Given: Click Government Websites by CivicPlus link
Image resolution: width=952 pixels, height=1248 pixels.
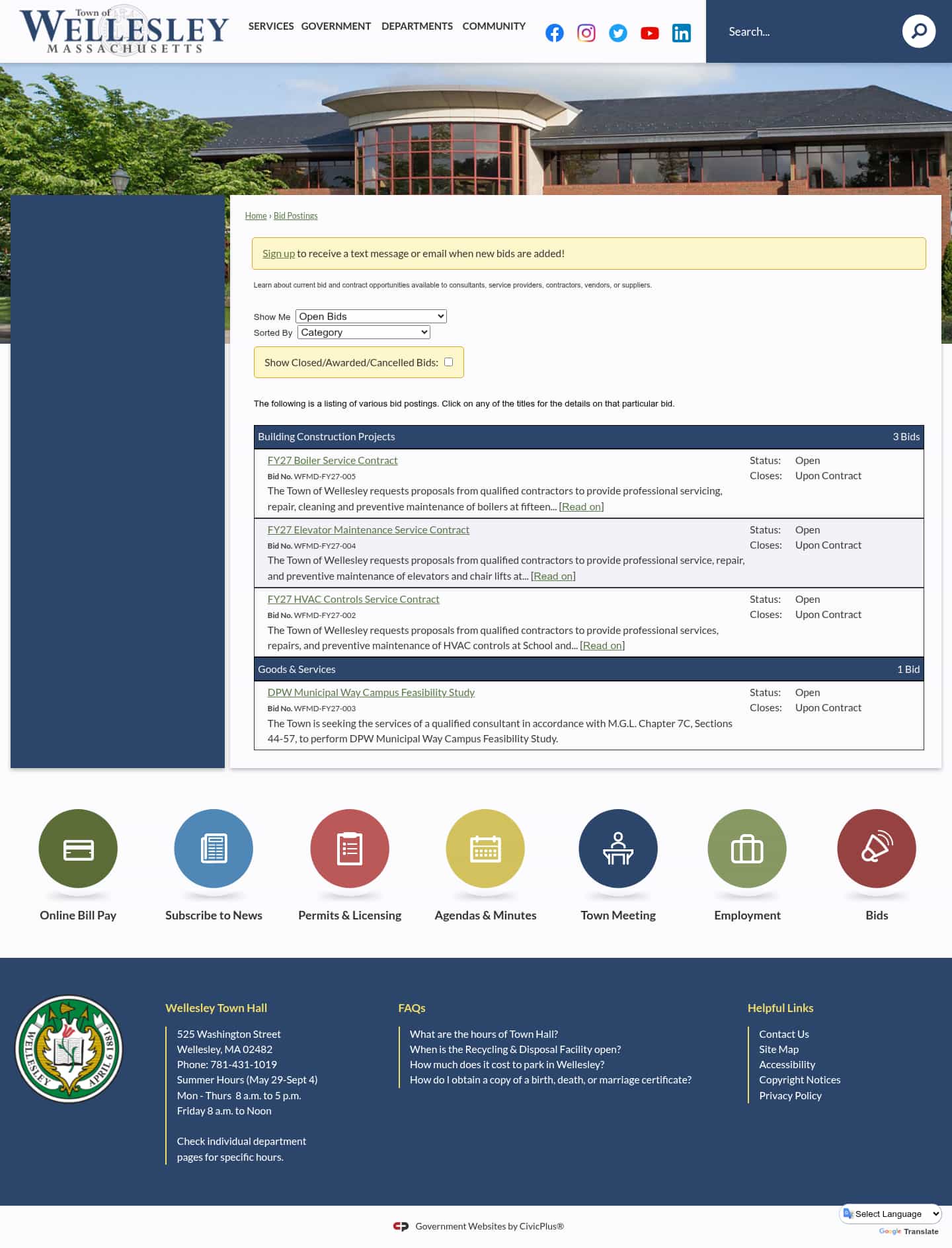Looking at the screenshot, I should (489, 1226).
